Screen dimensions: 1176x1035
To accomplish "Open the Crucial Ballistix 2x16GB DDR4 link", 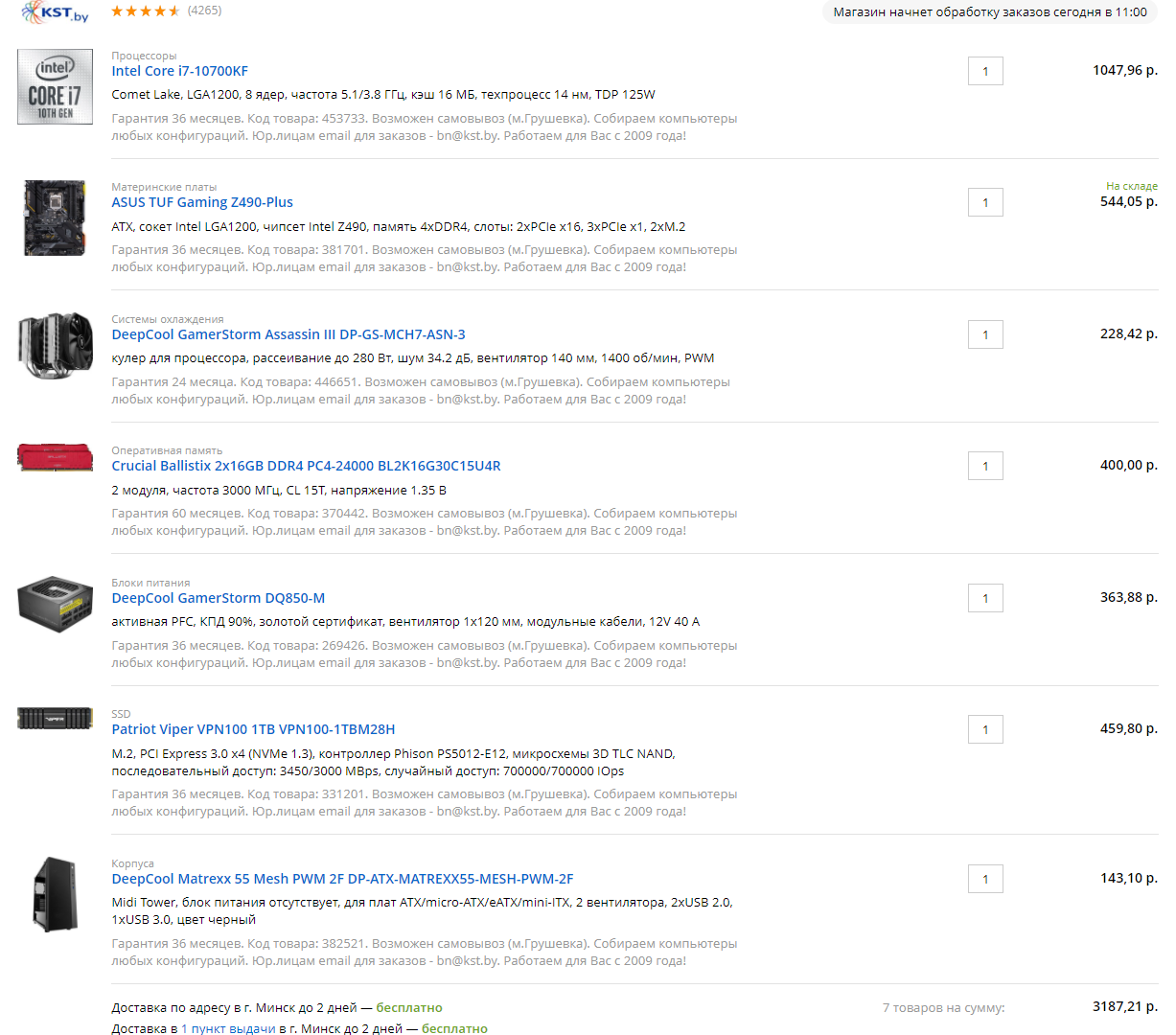I will point(306,466).
